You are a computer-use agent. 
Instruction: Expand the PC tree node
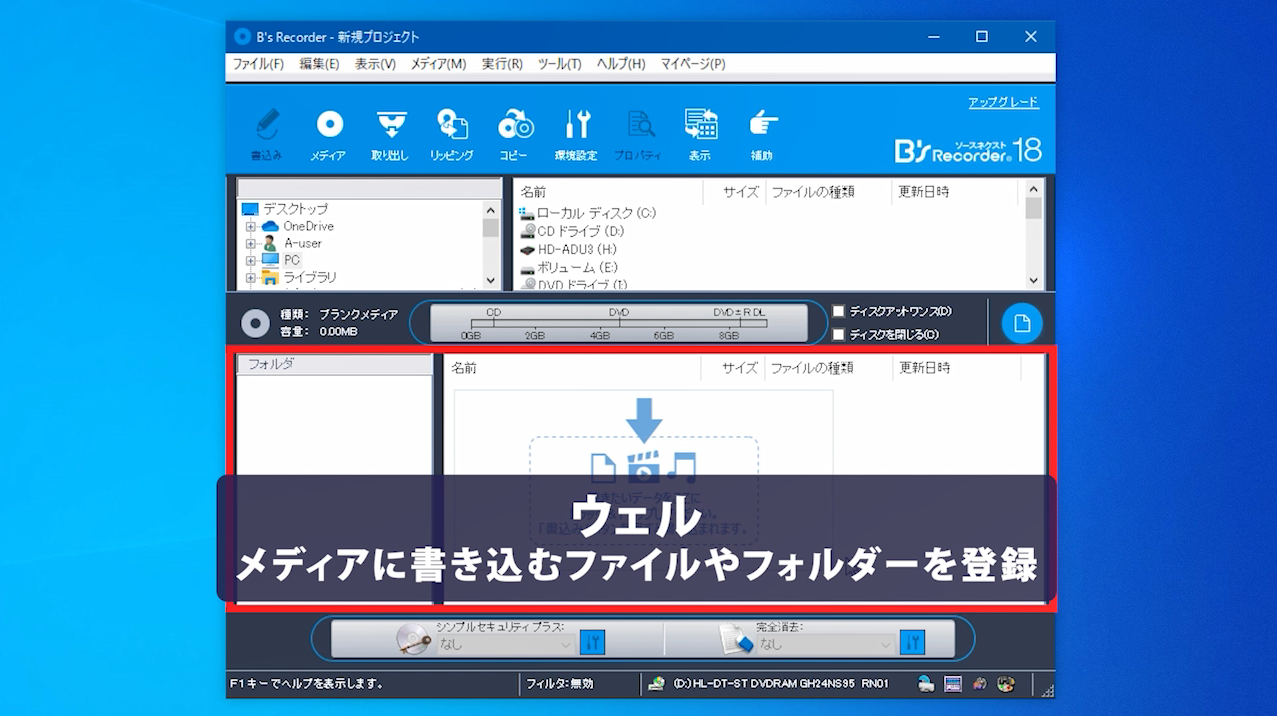point(251,260)
